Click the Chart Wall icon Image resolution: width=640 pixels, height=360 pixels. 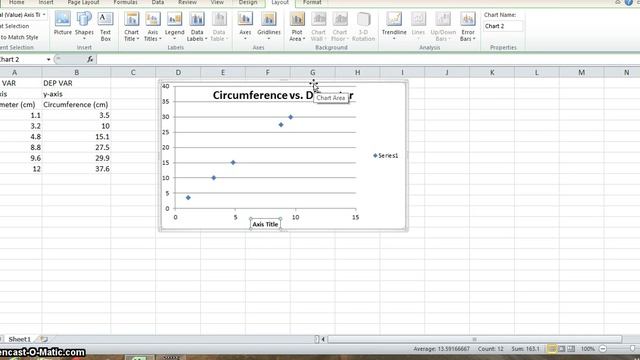point(318,26)
